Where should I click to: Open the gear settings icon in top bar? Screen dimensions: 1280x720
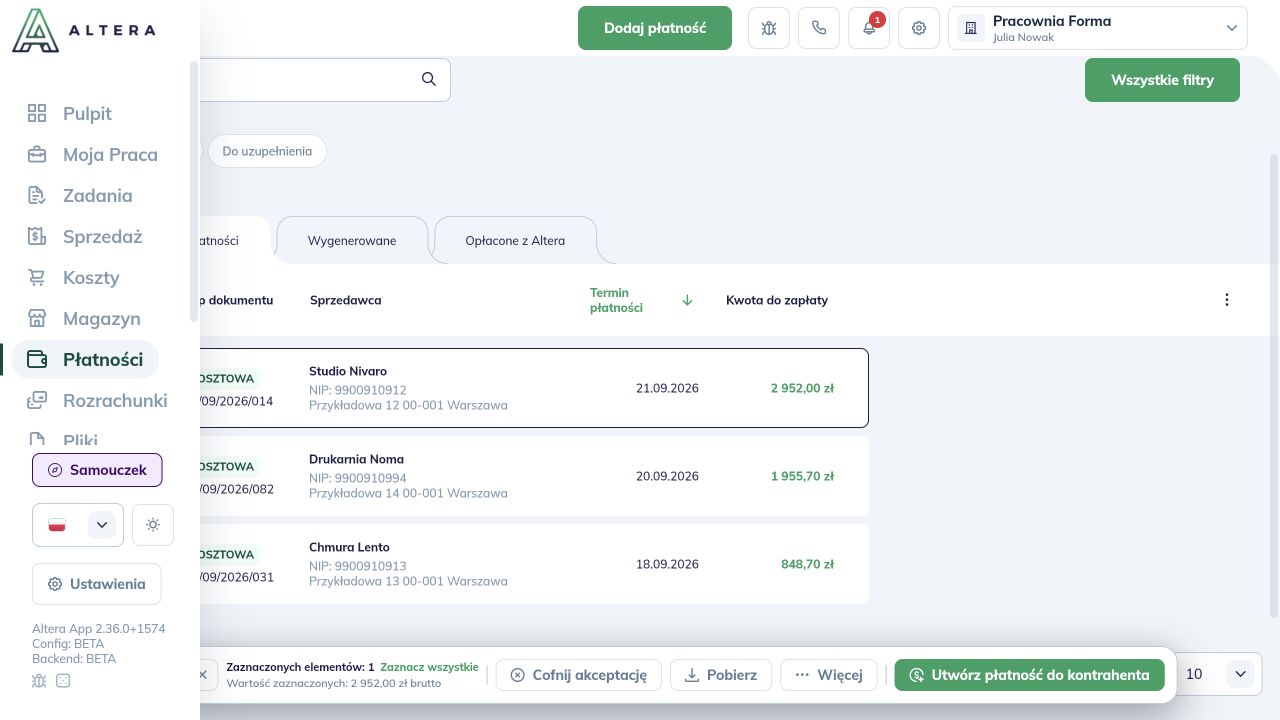click(919, 28)
